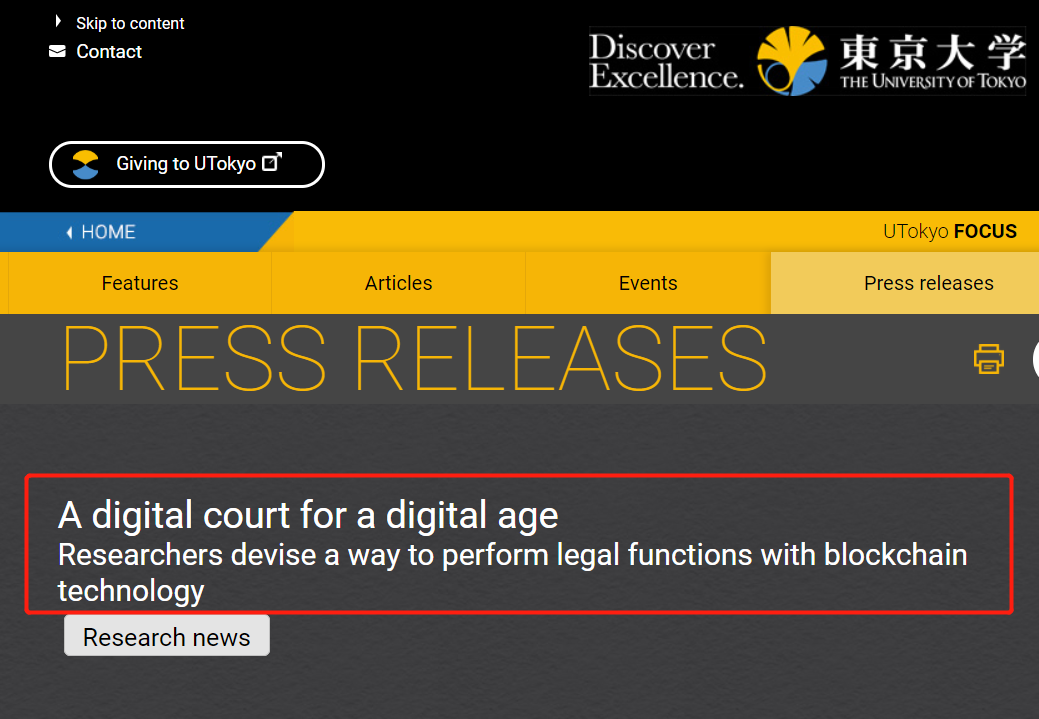The height and width of the screenshot is (719, 1039).
Task: Click the PRESS RELEASES page heading
Action: [415, 359]
